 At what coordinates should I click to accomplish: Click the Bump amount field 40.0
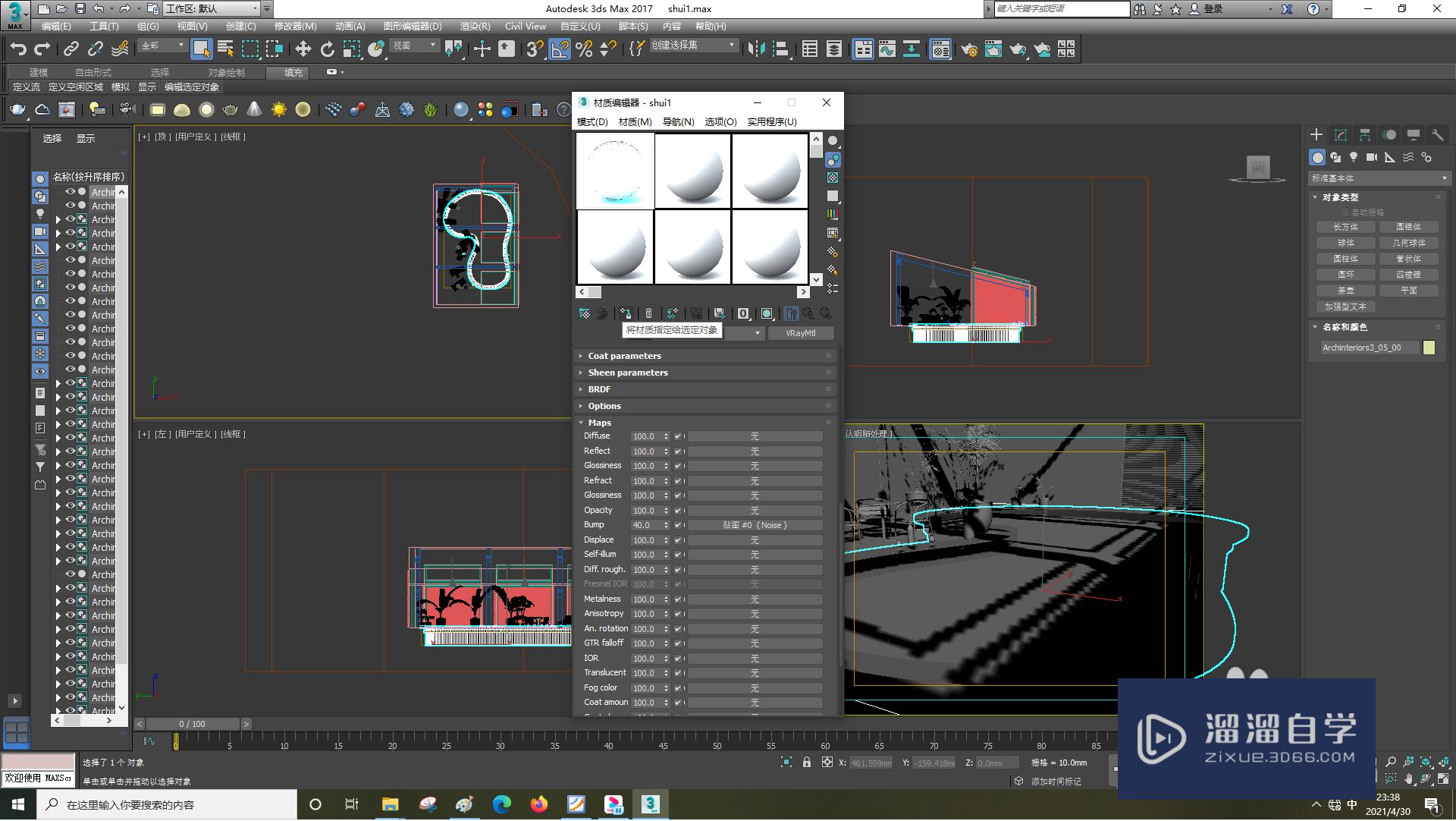click(646, 526)
